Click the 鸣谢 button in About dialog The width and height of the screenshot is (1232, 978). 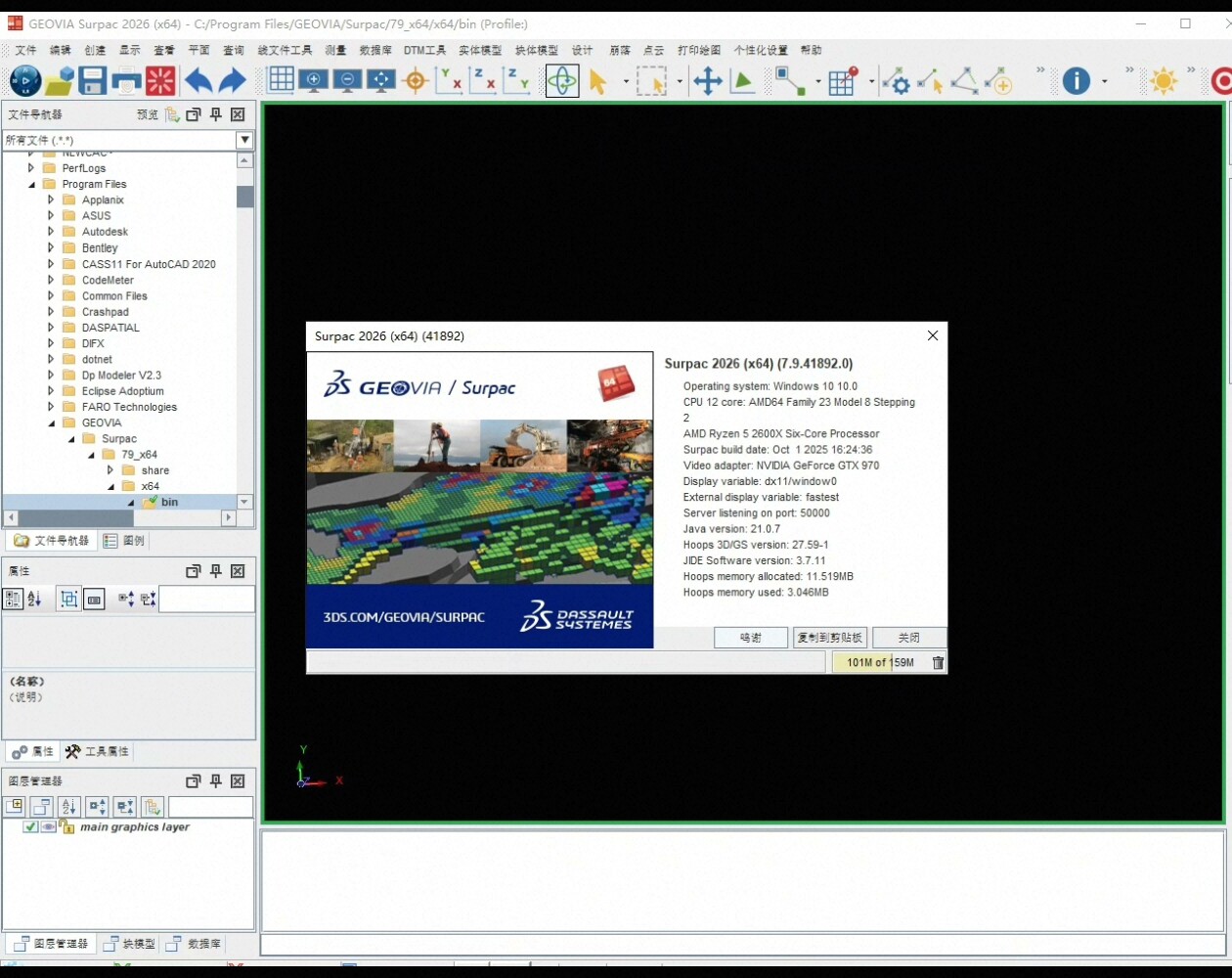pos(751,638)
